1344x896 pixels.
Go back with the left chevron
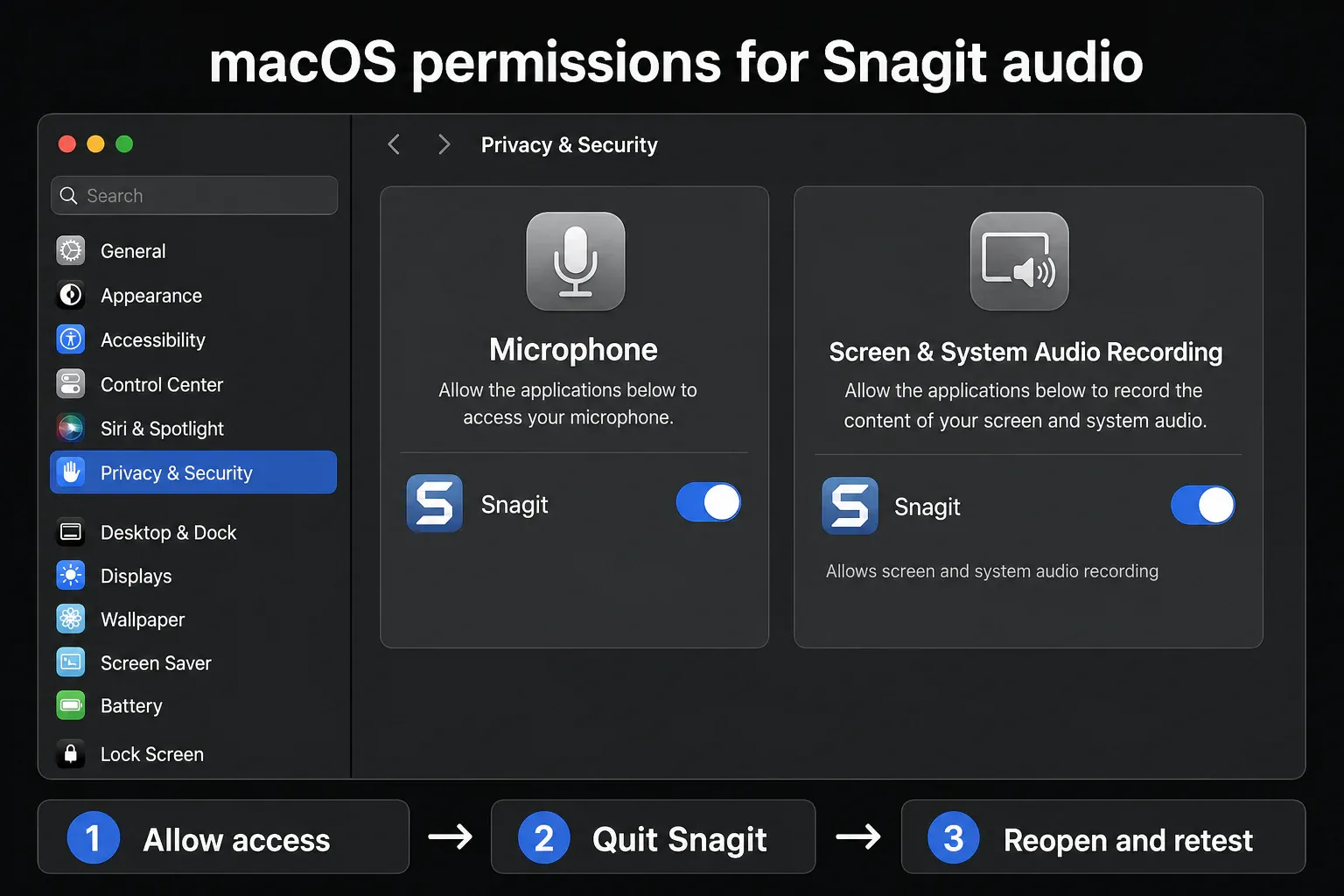(x=394, y=144)
